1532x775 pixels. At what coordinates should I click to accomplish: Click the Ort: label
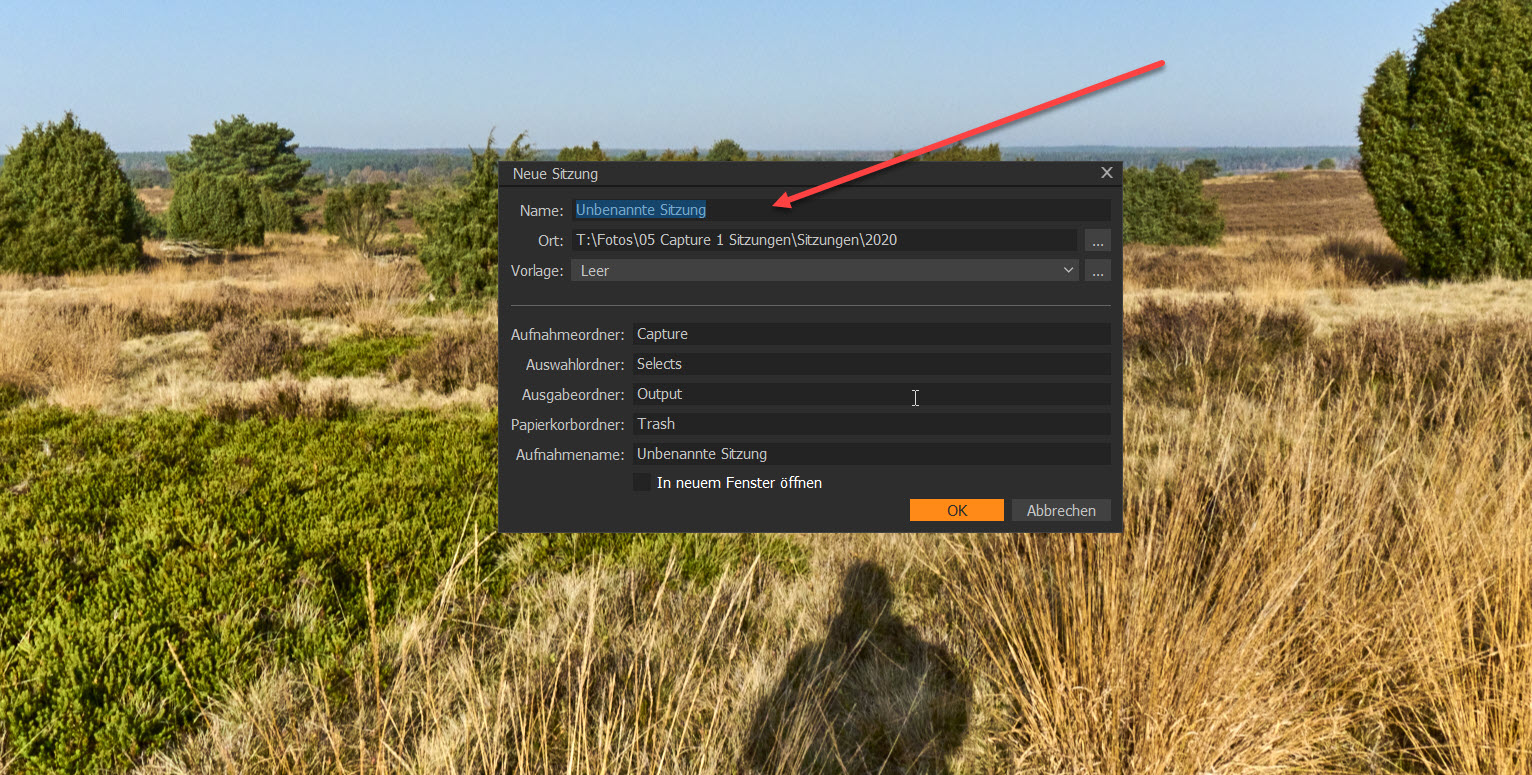click(551, 241)
